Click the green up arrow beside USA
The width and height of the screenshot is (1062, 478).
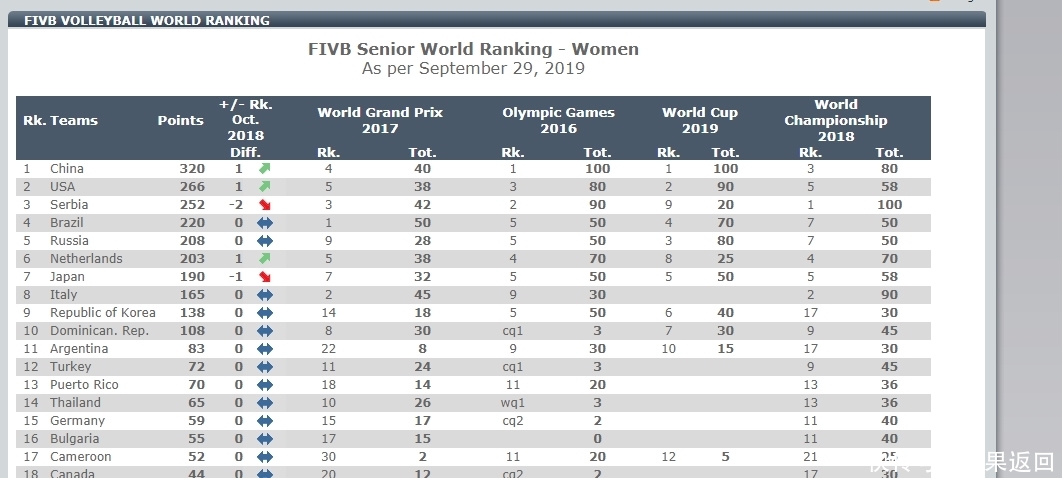click(265, 187)
